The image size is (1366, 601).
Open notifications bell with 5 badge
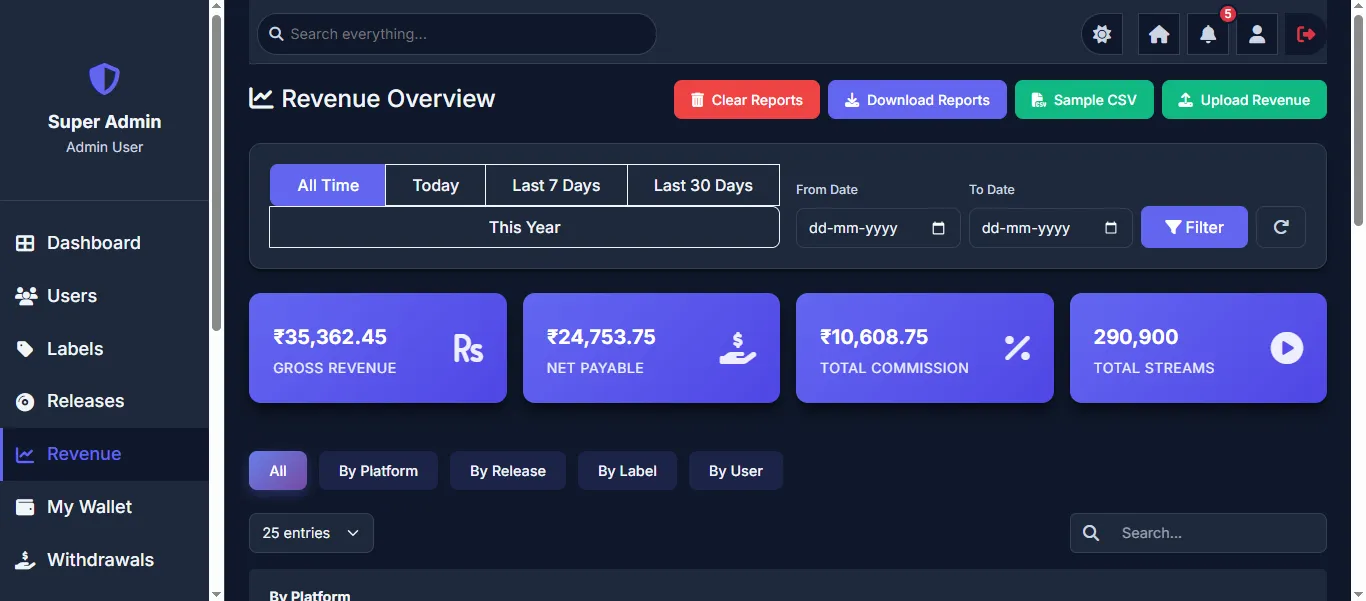tap(1208, 34)
